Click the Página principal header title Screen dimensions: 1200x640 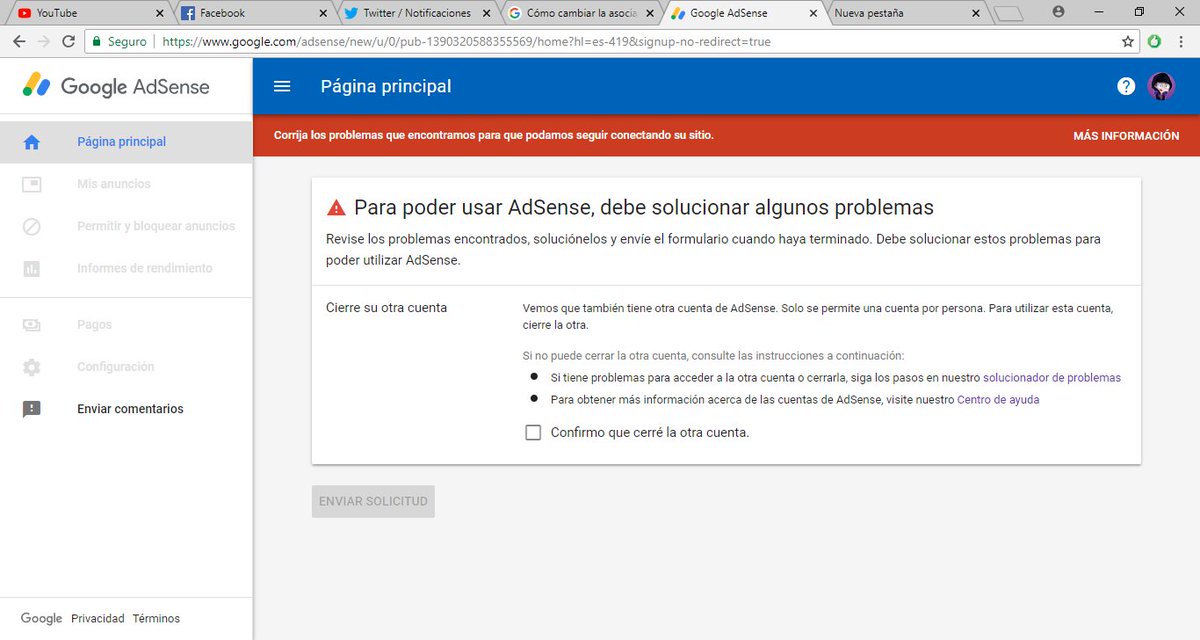(386, 86)
